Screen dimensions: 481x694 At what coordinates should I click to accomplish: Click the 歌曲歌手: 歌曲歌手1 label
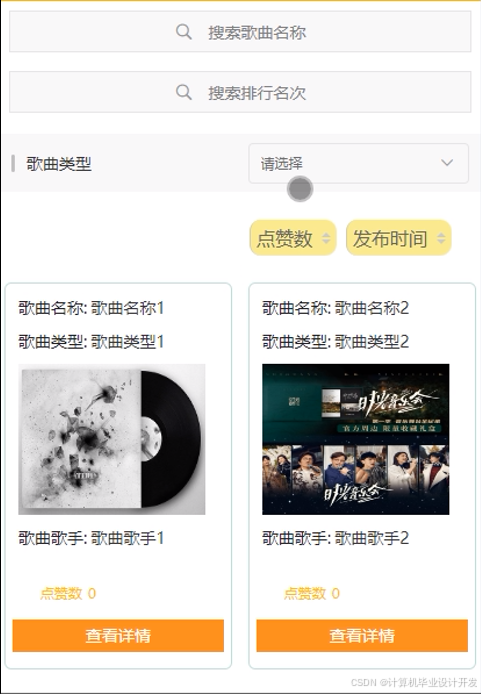[91, 538]
